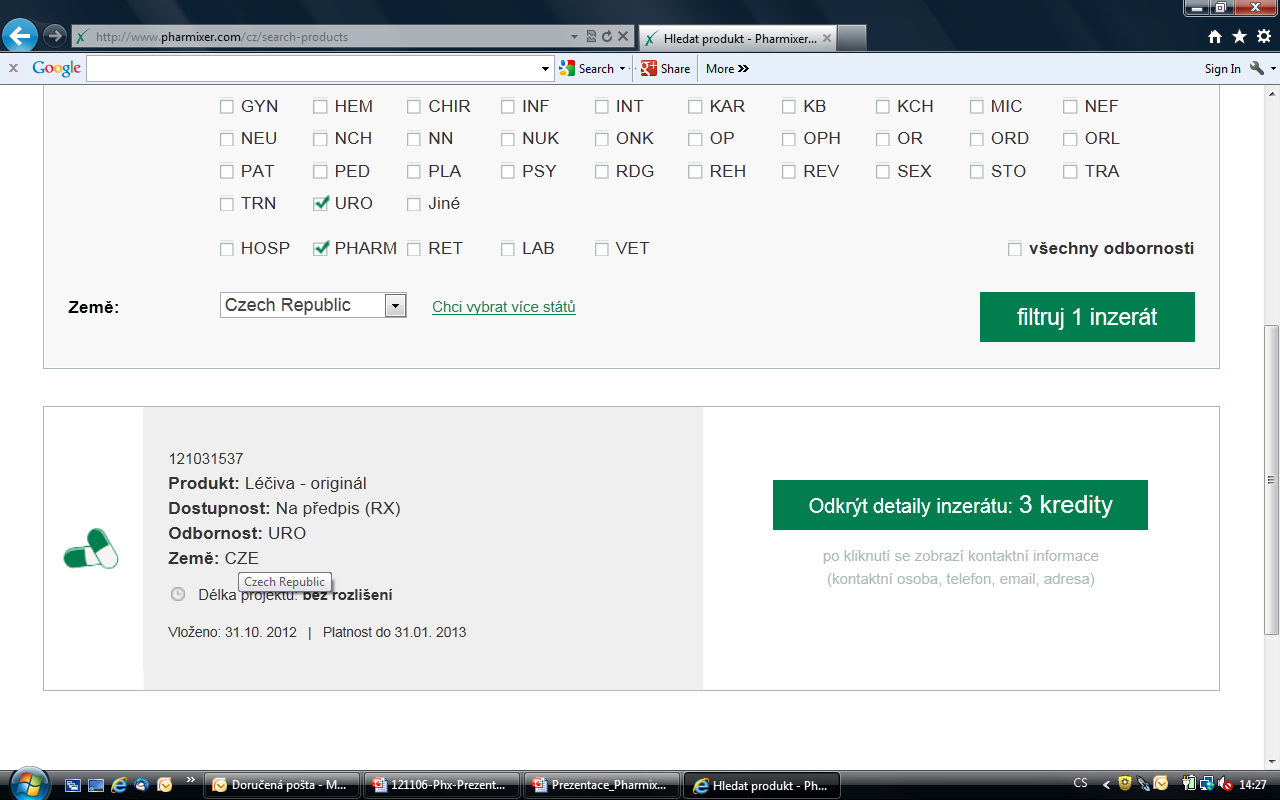Click the page vertical scrollbar
This screenshot has height=800, width=1280.
coord(1272,480)
